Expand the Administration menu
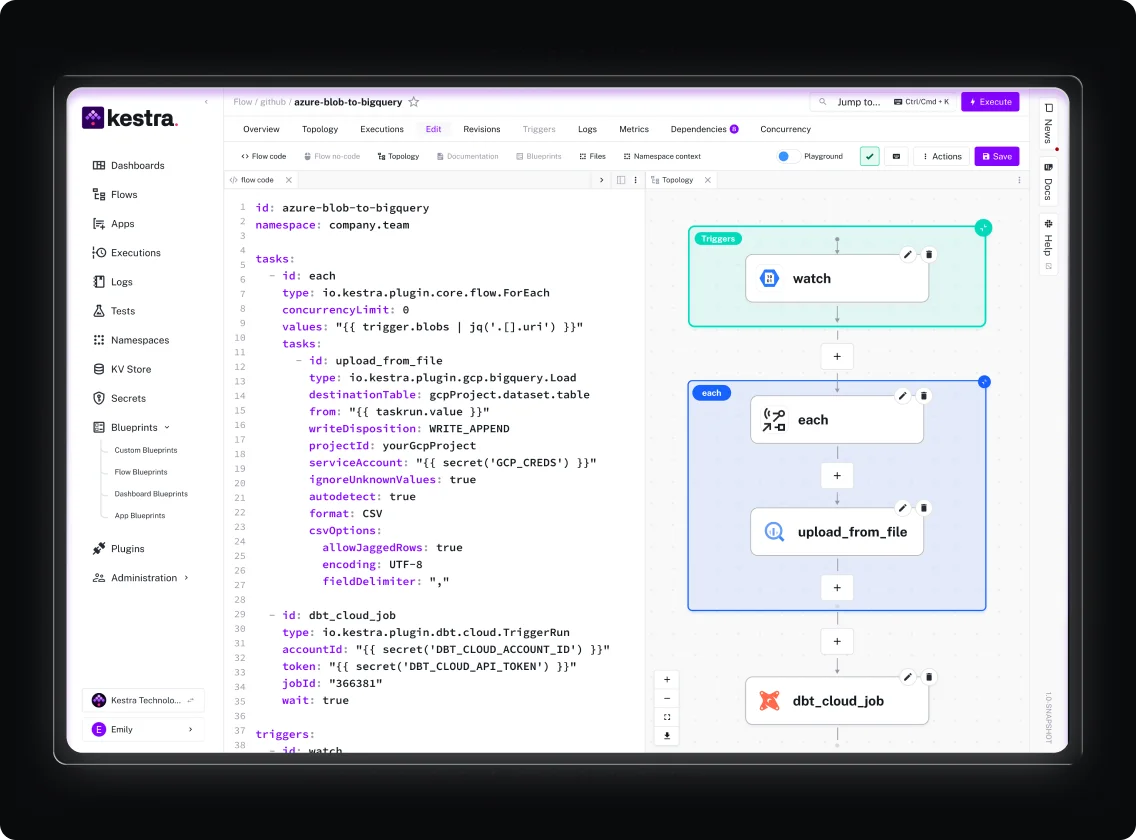Image resolution: width=1136 pixels, height=840 pixels. pyautogui.click(x=140, y=578)
